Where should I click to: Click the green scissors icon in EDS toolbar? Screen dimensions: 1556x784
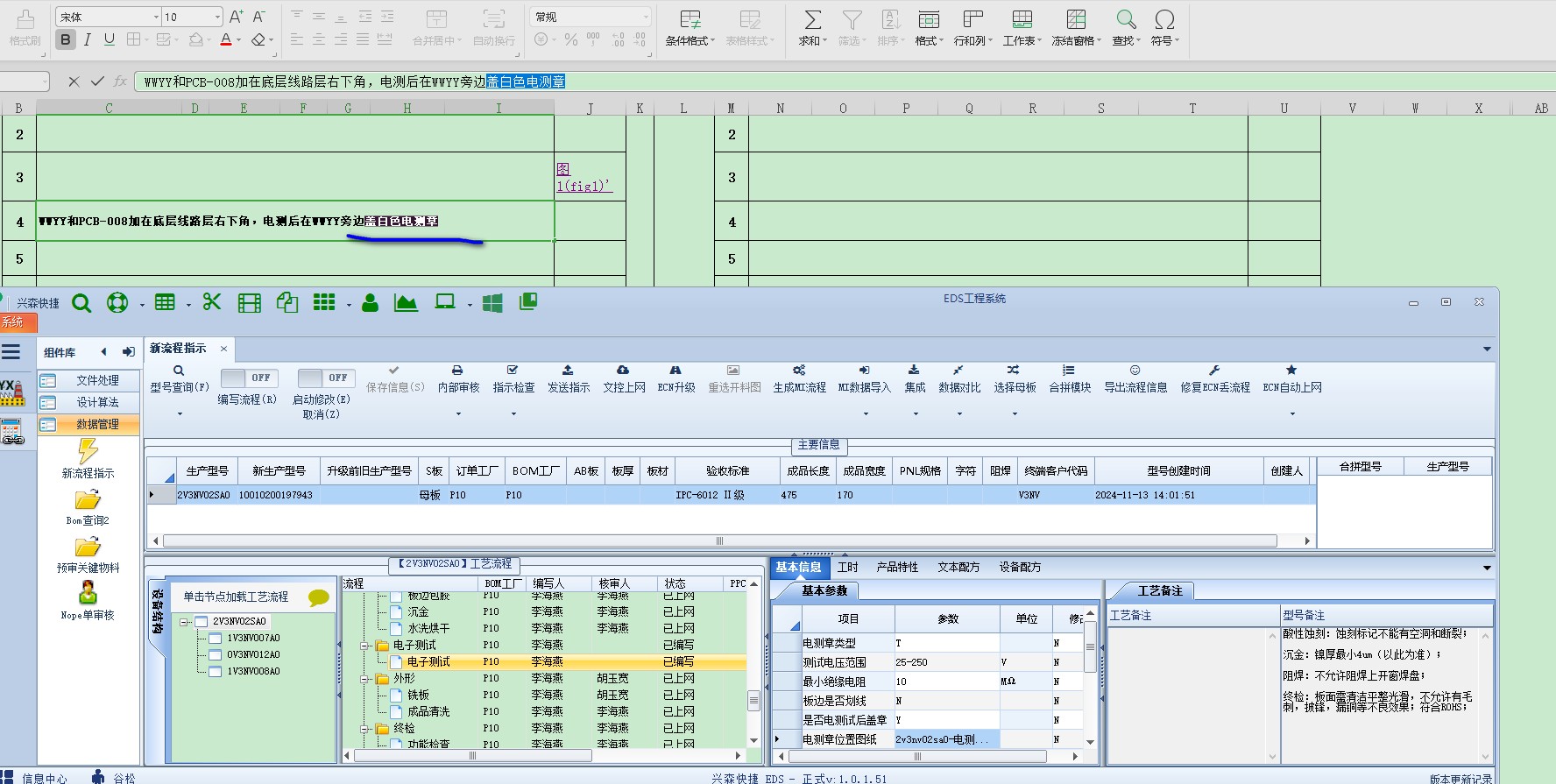tap(211, 302)
